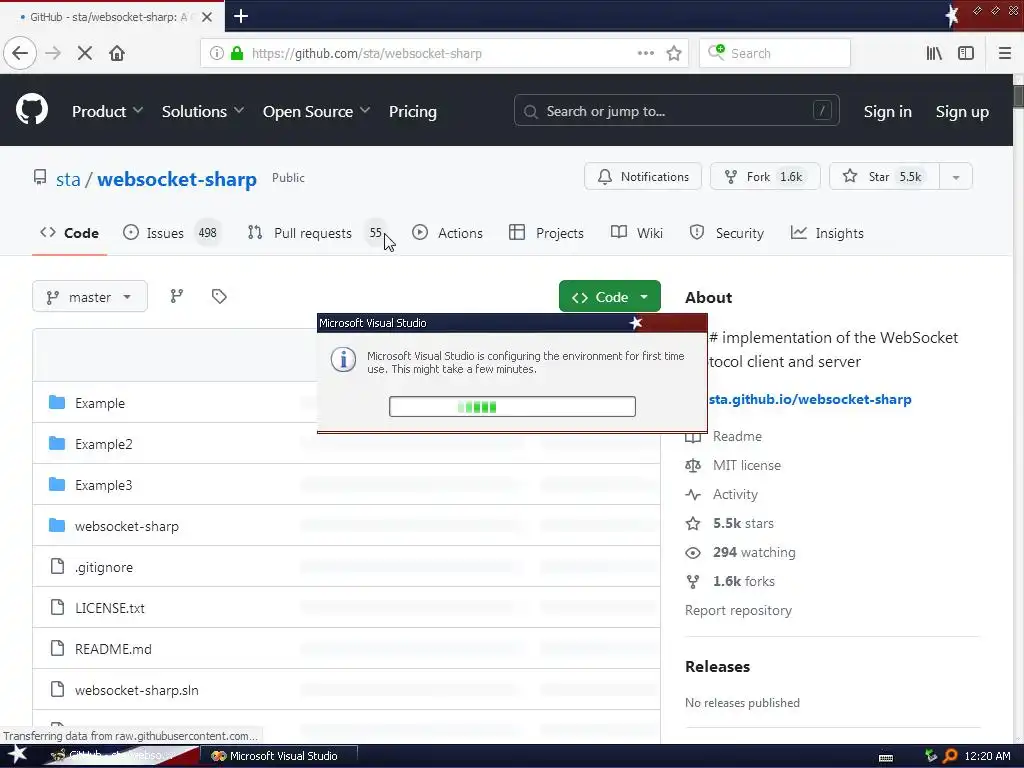Stop loading the page
1024x768 pixels.
(84, 53)
